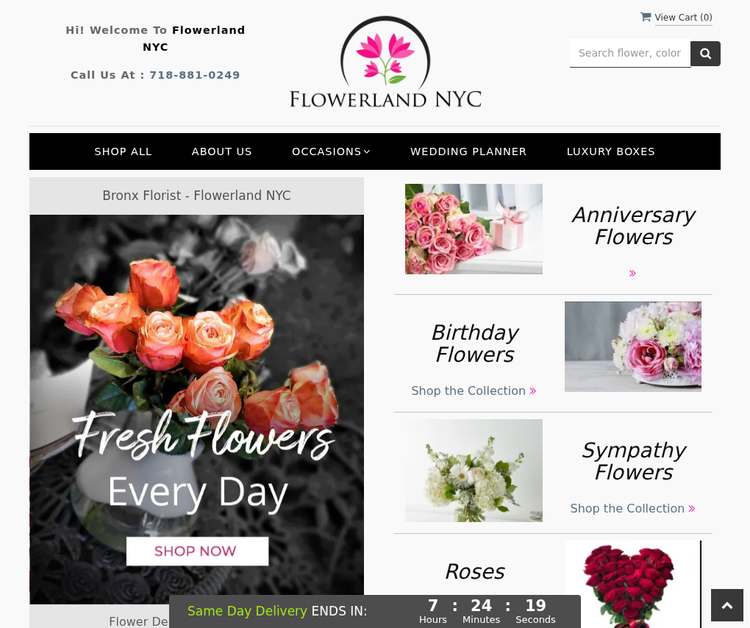This screenshot has height=628, width=750.
Task: Call the 718-881-0249 phone link
Action: point(195,75)
